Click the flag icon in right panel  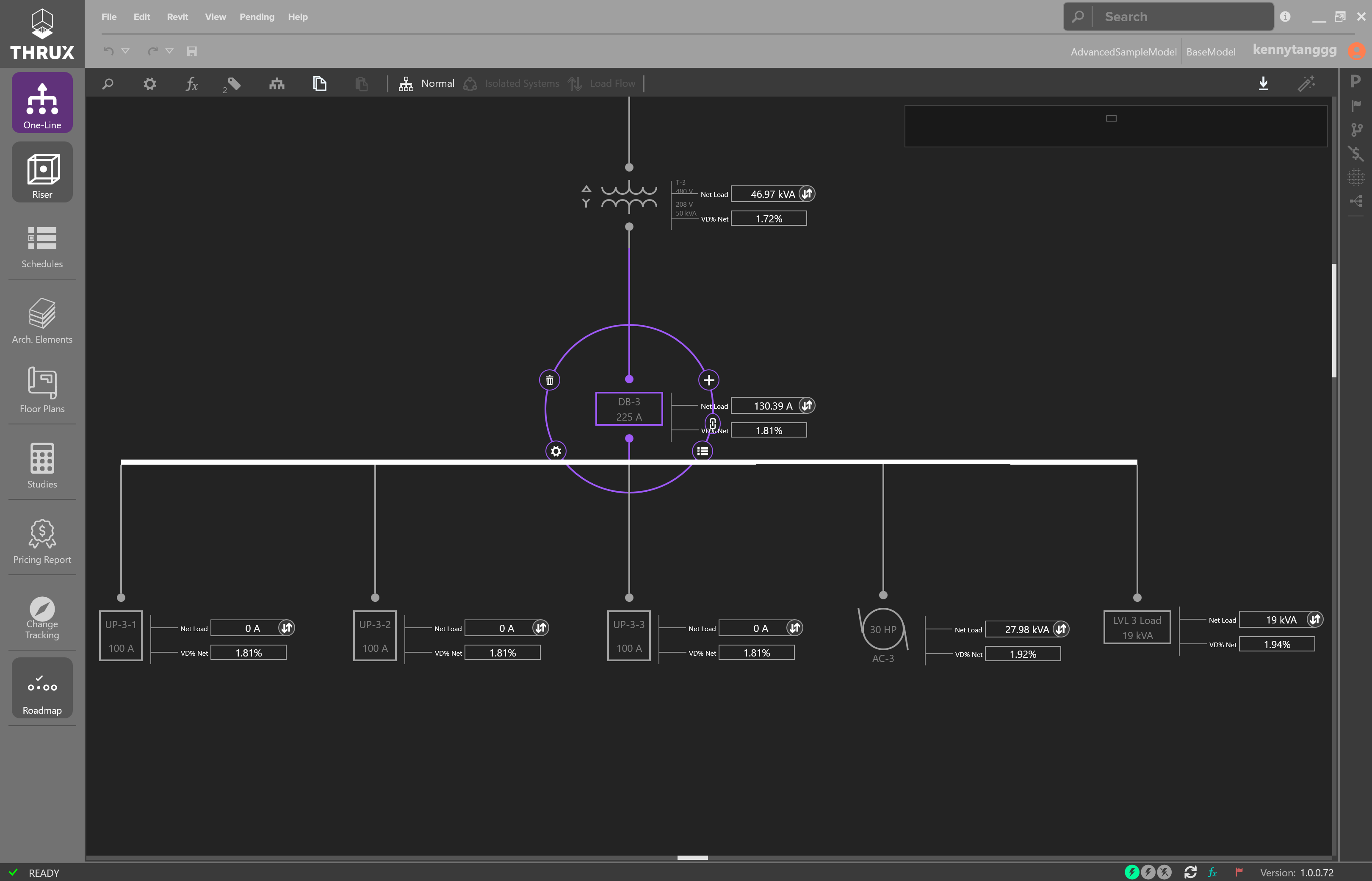1356,106
